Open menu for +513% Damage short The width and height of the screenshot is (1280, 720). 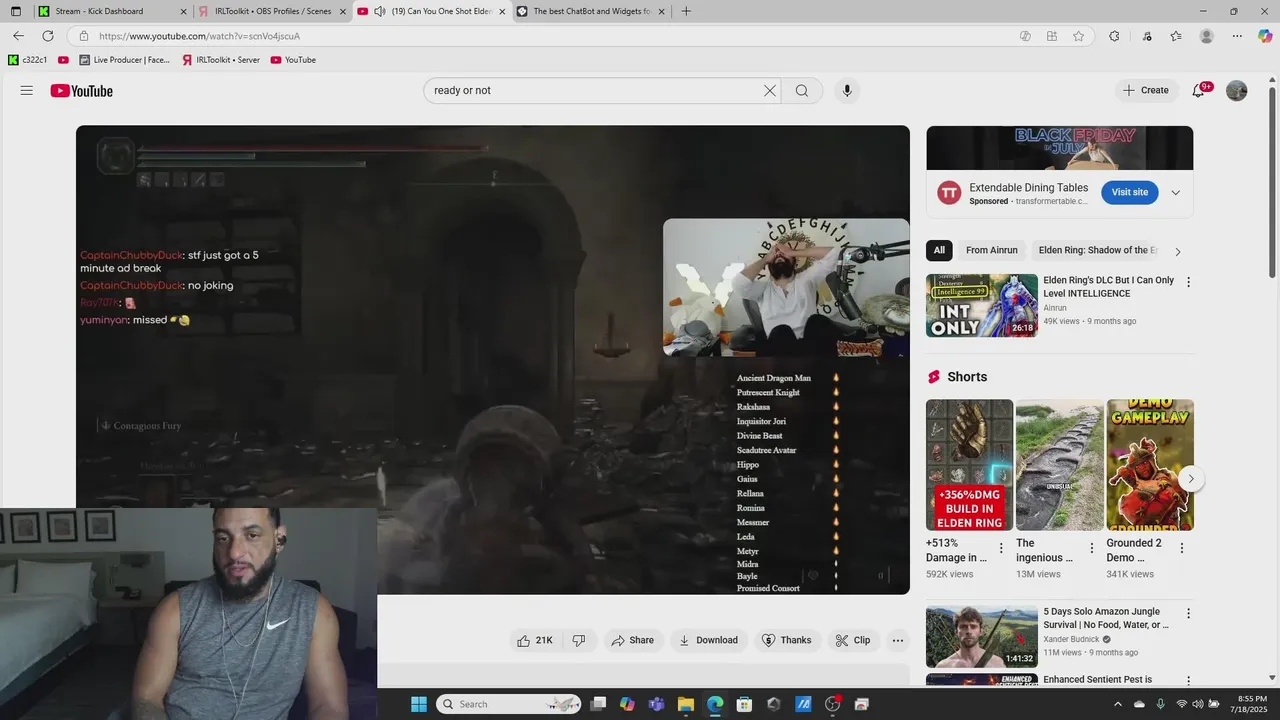[1001, 548]
